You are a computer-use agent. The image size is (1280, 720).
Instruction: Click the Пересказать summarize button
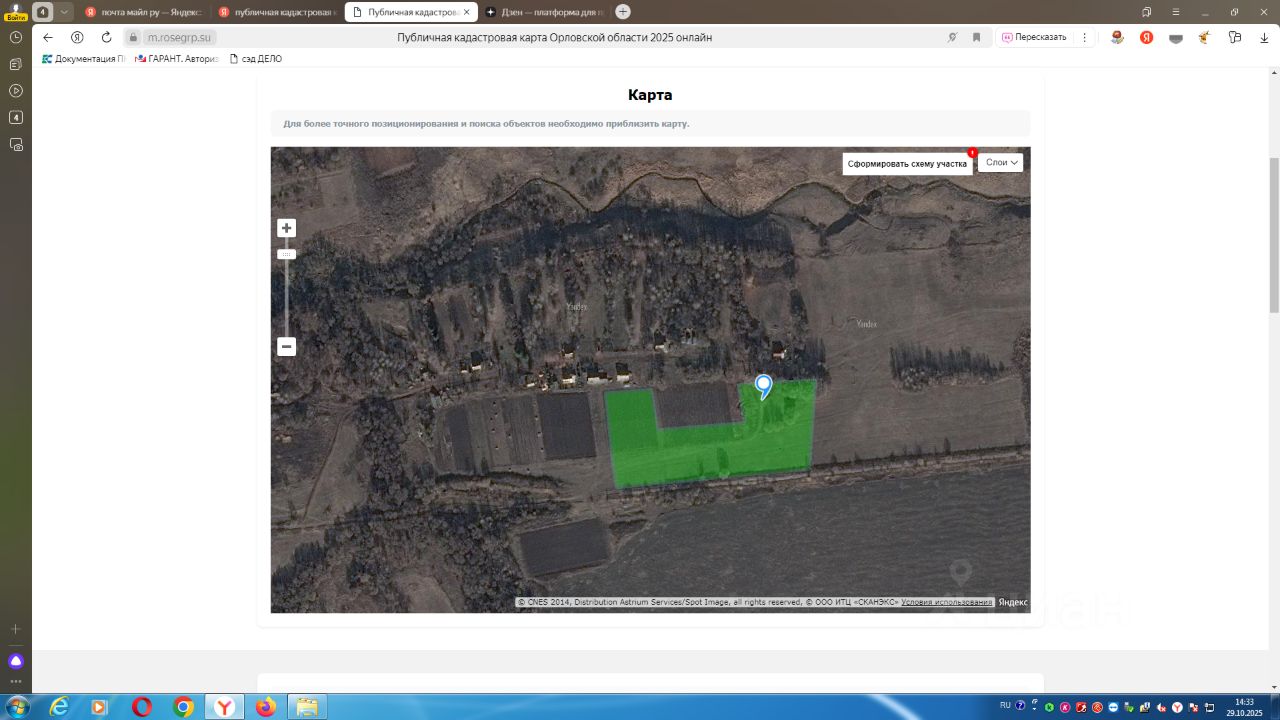pos(1034,37)
